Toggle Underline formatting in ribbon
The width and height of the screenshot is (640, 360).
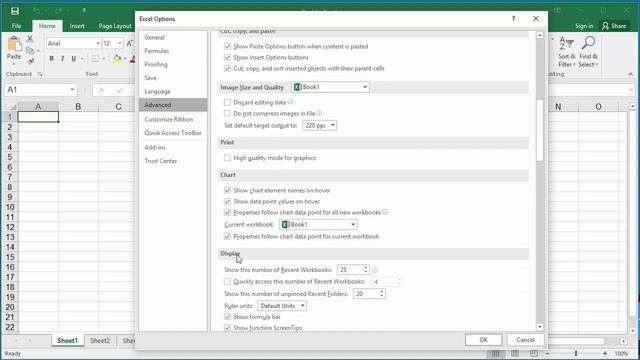pyautogui.click(x=73, y=59)
